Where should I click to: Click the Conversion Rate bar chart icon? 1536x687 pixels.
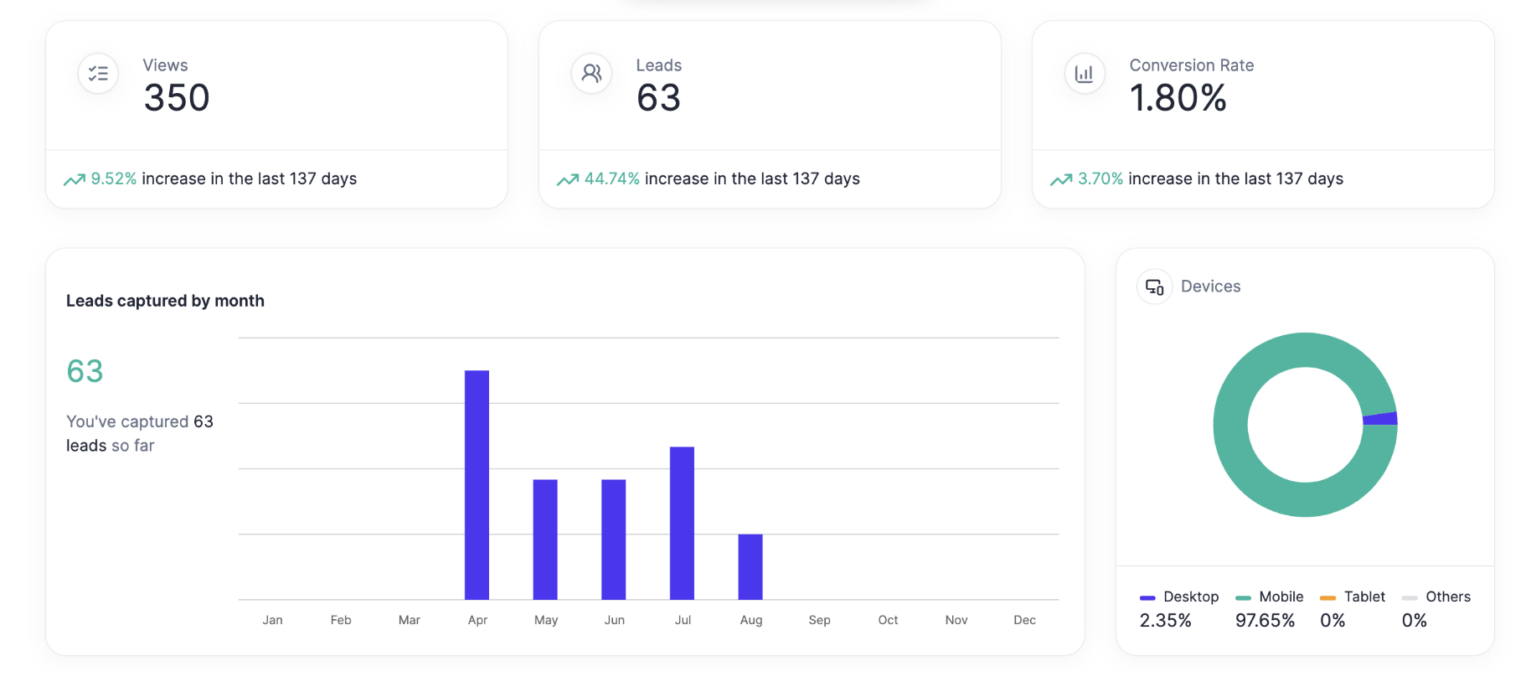point(1085,73)
